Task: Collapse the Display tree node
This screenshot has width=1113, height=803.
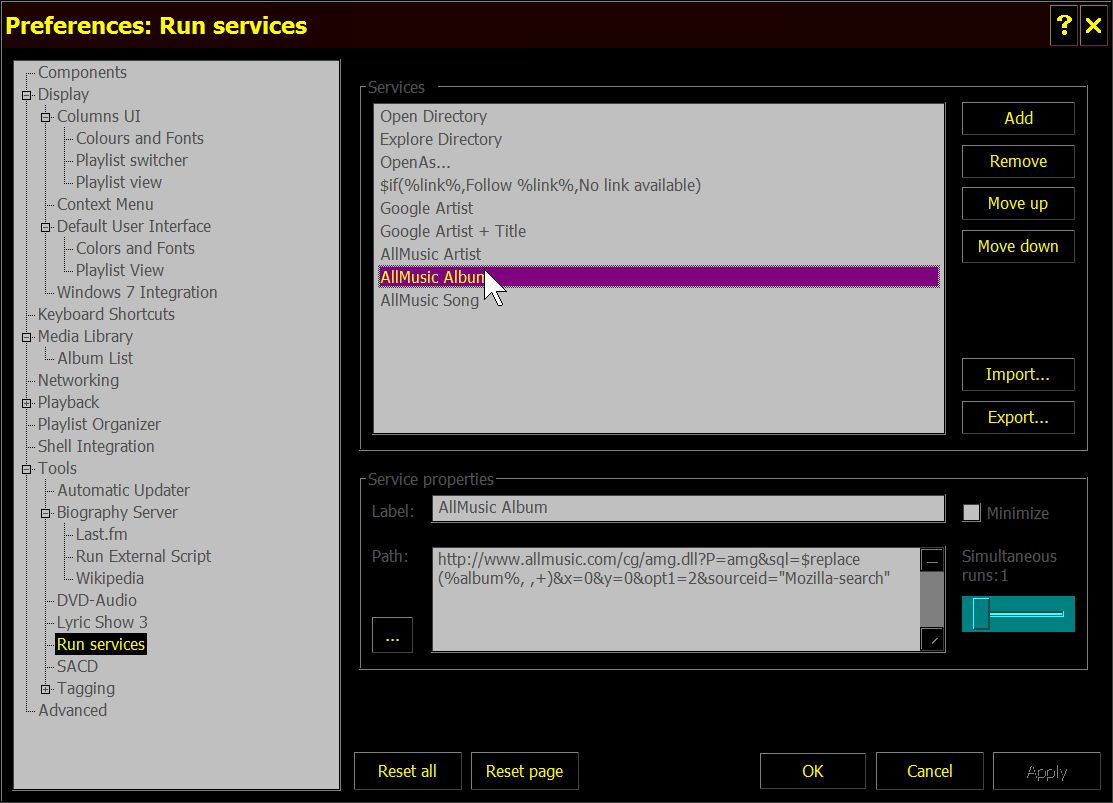Action: [x=27, y=94]
